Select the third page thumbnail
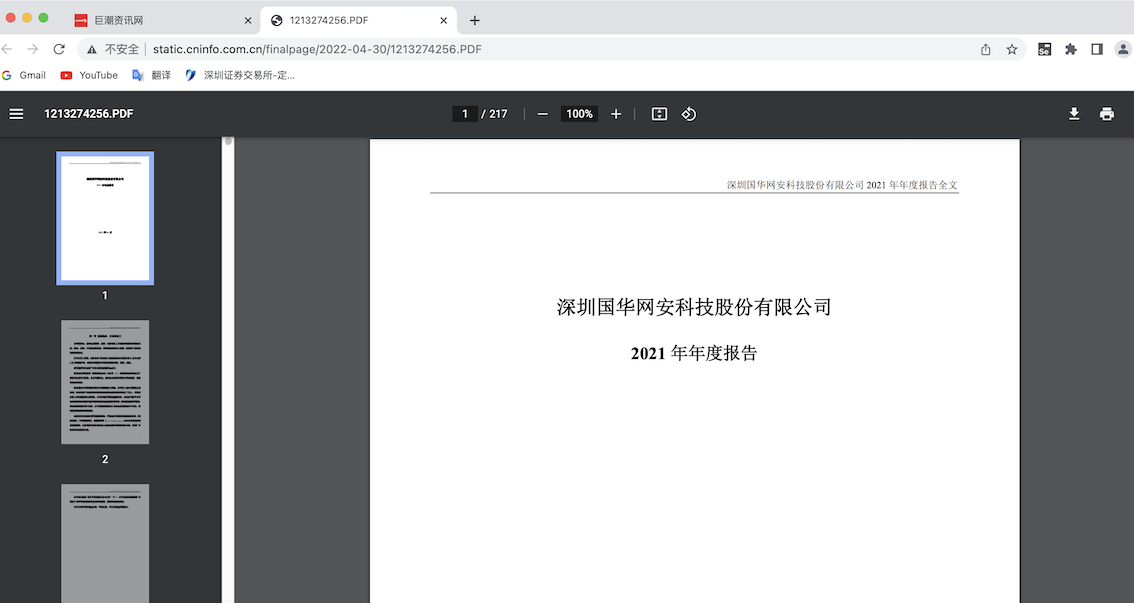The height and width of the screenshot is (603, 1134). (x=105, y=544)
